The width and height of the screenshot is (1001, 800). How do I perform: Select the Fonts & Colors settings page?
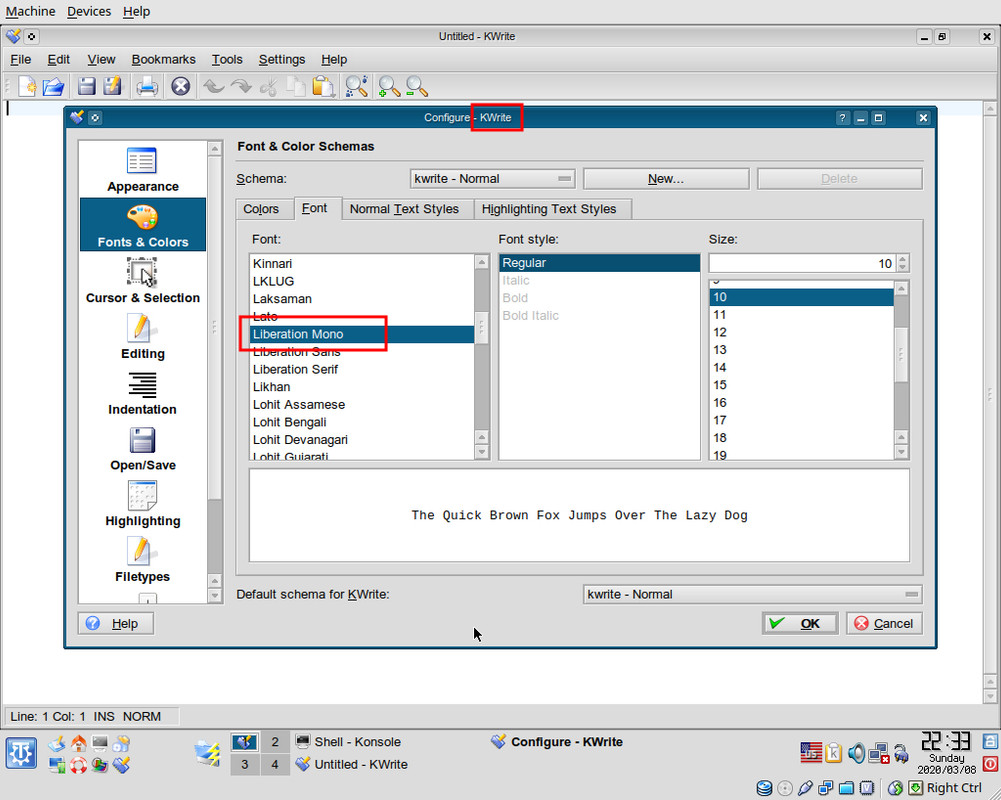coord(142,224)
